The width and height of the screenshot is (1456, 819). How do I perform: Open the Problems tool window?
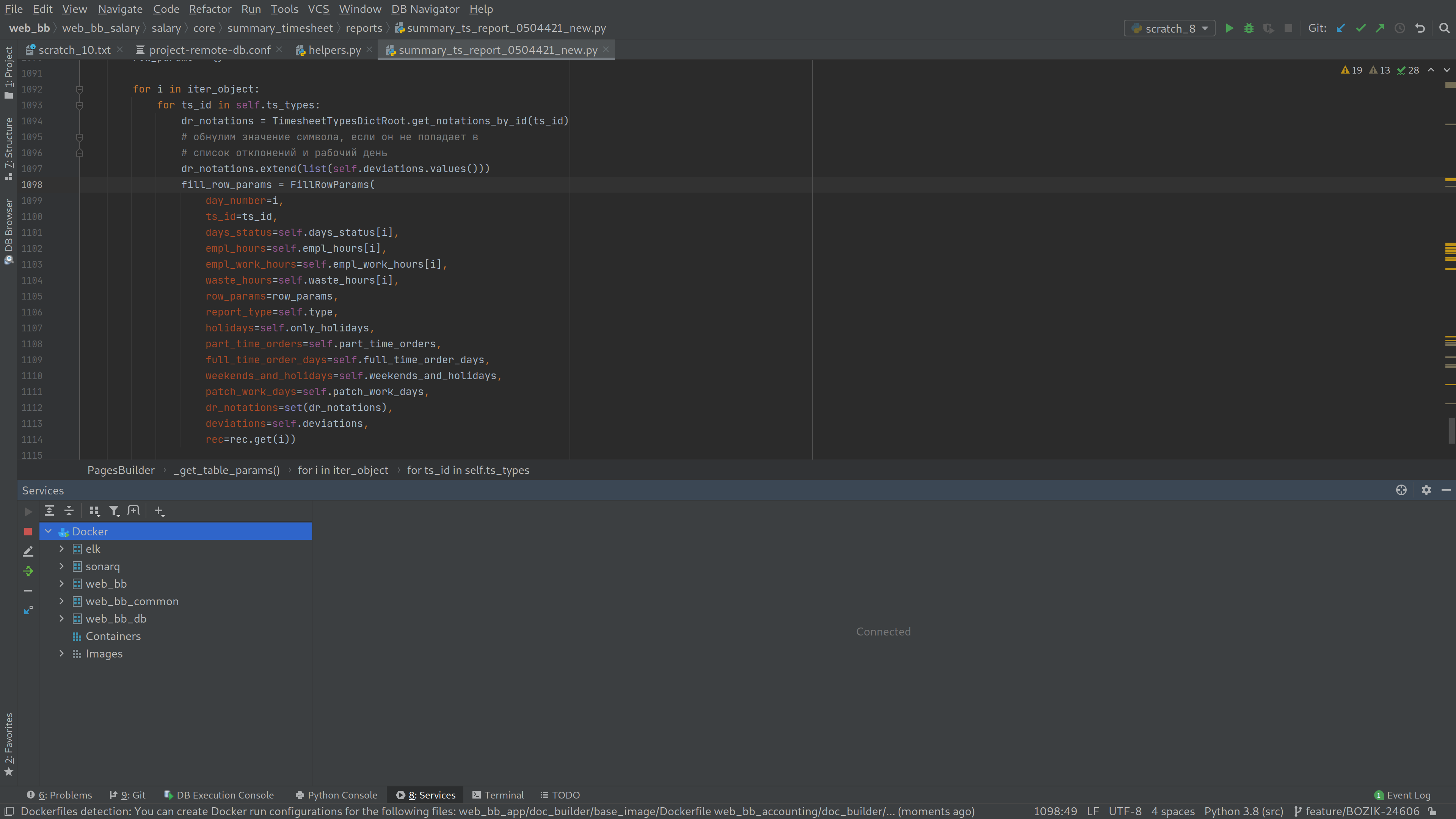60,795
